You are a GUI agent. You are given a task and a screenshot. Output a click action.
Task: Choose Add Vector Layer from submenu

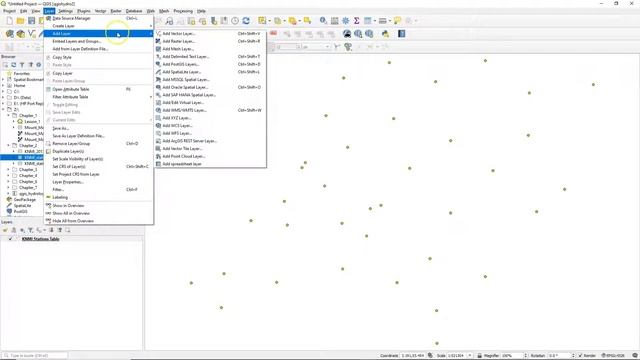pos(211,33)
